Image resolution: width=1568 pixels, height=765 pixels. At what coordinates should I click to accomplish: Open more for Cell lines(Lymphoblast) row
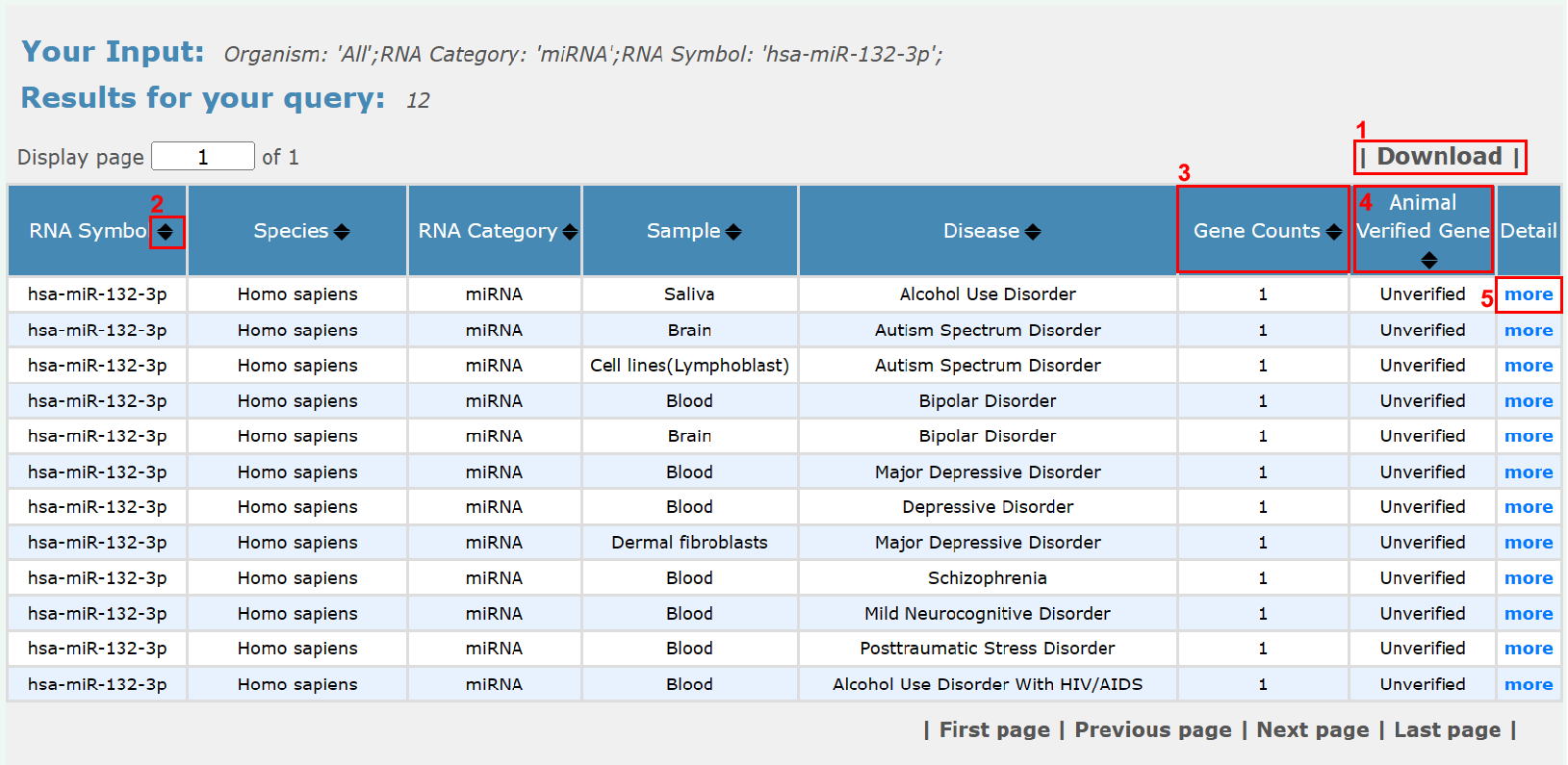(1528, 366)
